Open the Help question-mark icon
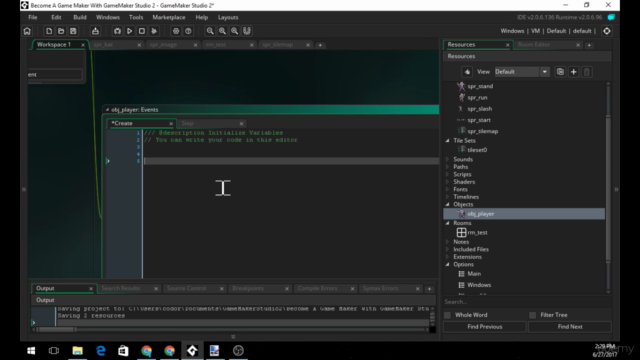 click(x=188, y=31)
